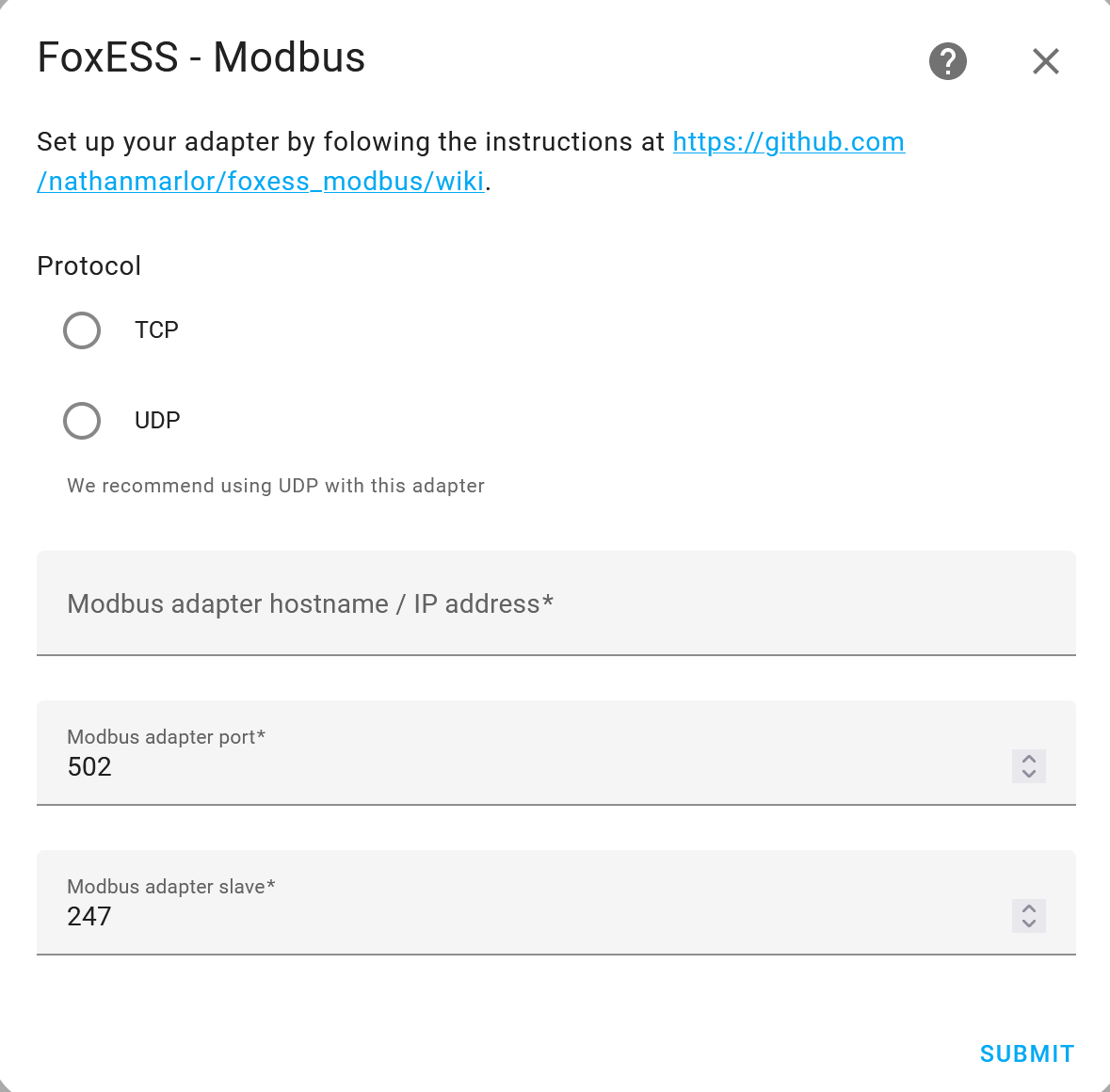Click the close X icon
1110x1092 pixels.
pos(1045,60)
